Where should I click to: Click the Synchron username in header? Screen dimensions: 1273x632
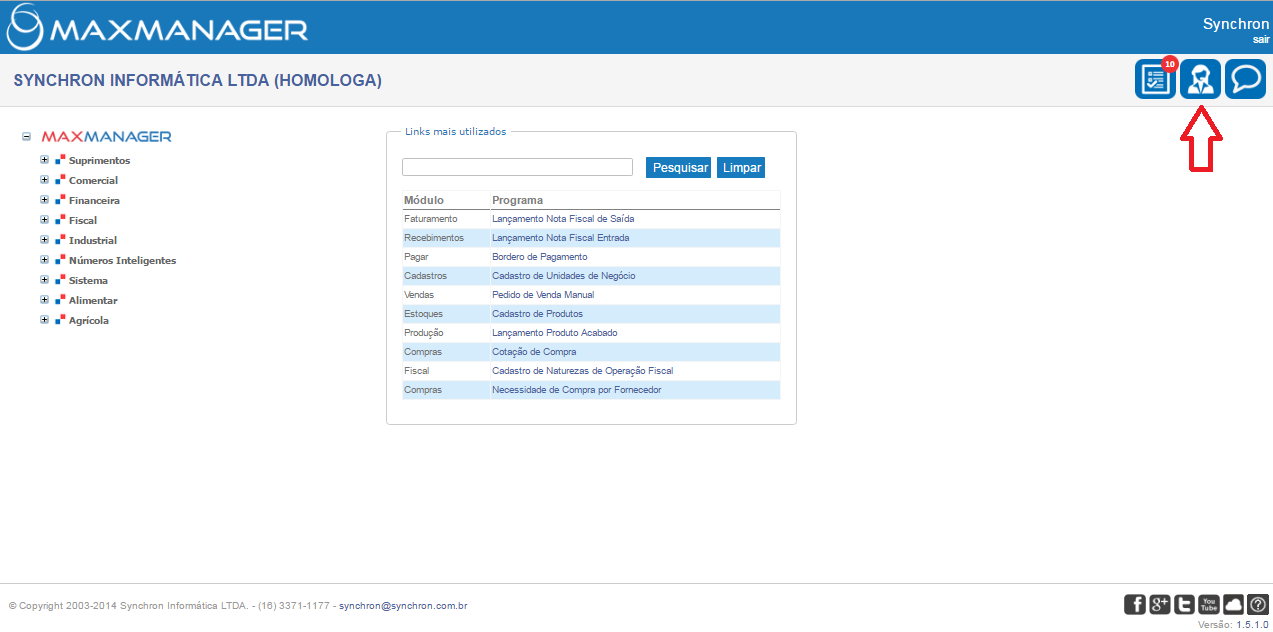point(1236,24)
